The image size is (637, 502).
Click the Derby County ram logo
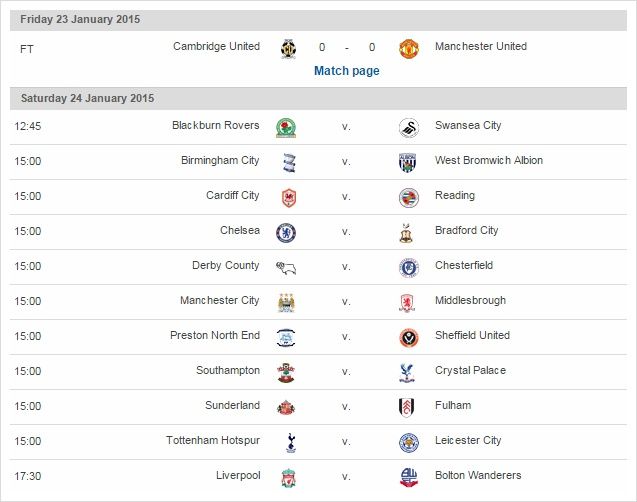(286, 268)
